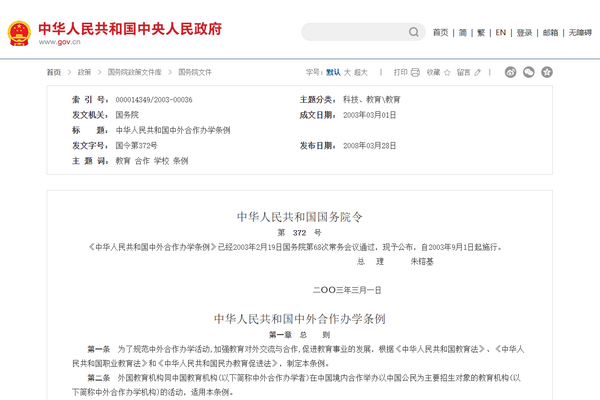Go to 政策 breadcrumb
This screenshot has height=400, width=600.
coord(84,72)
